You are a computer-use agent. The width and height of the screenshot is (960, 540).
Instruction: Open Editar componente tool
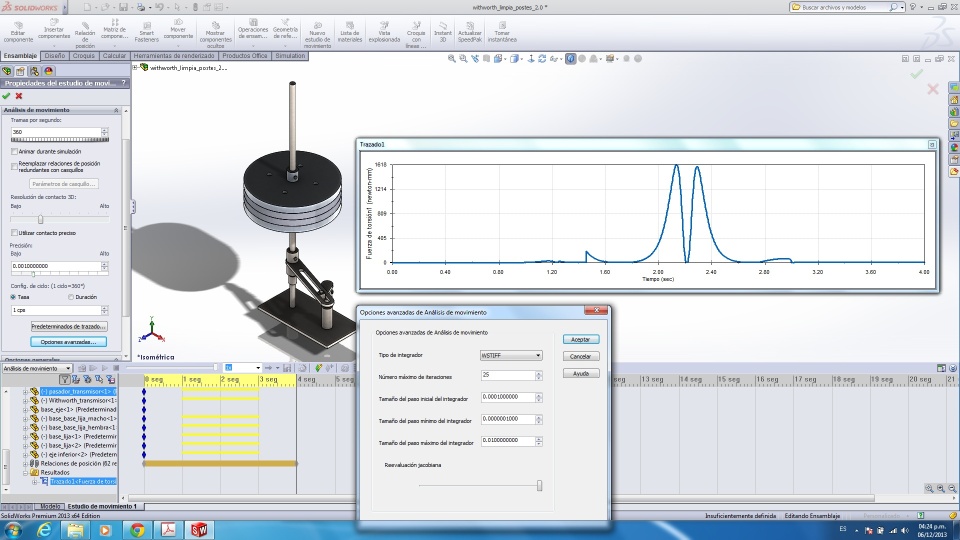coord(18,32)
